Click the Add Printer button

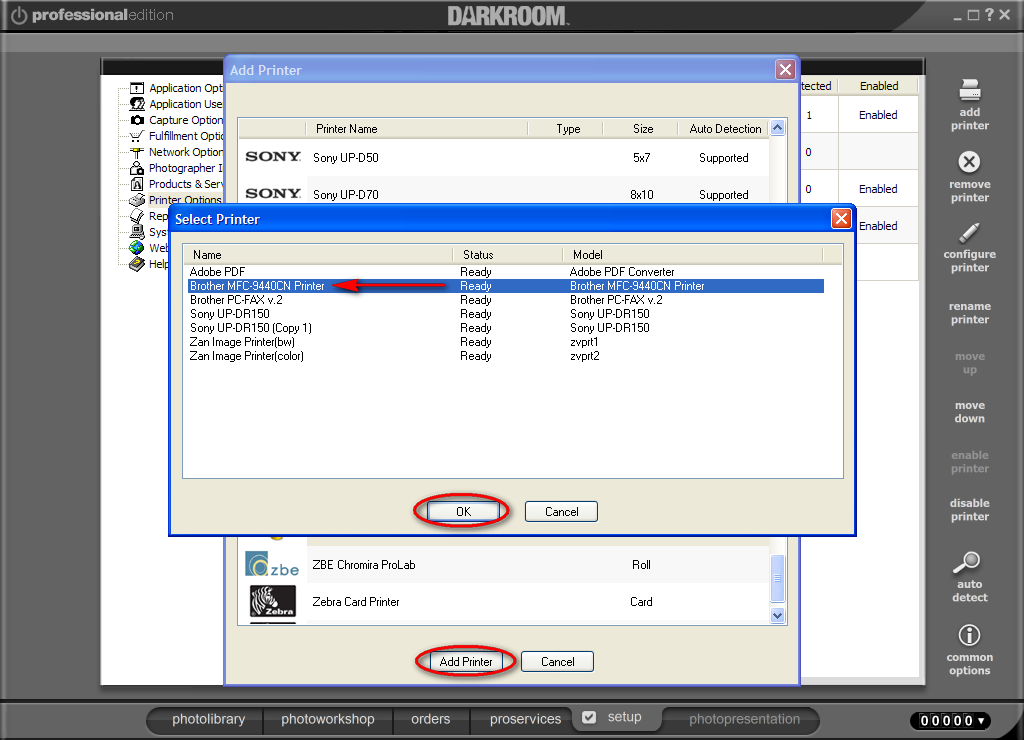pos(466,662)
